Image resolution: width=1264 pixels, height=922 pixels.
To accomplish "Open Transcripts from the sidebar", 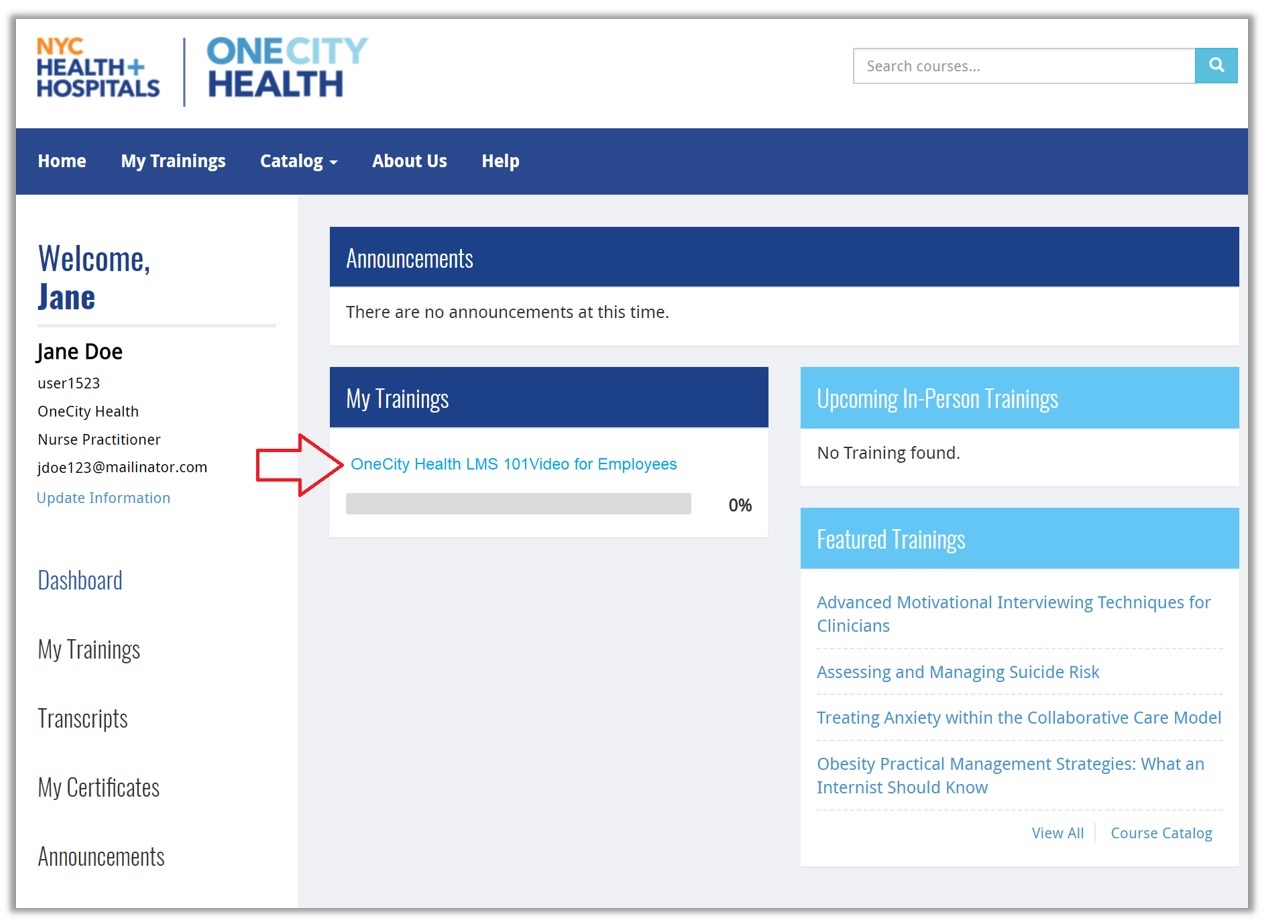I will (83, 719).
